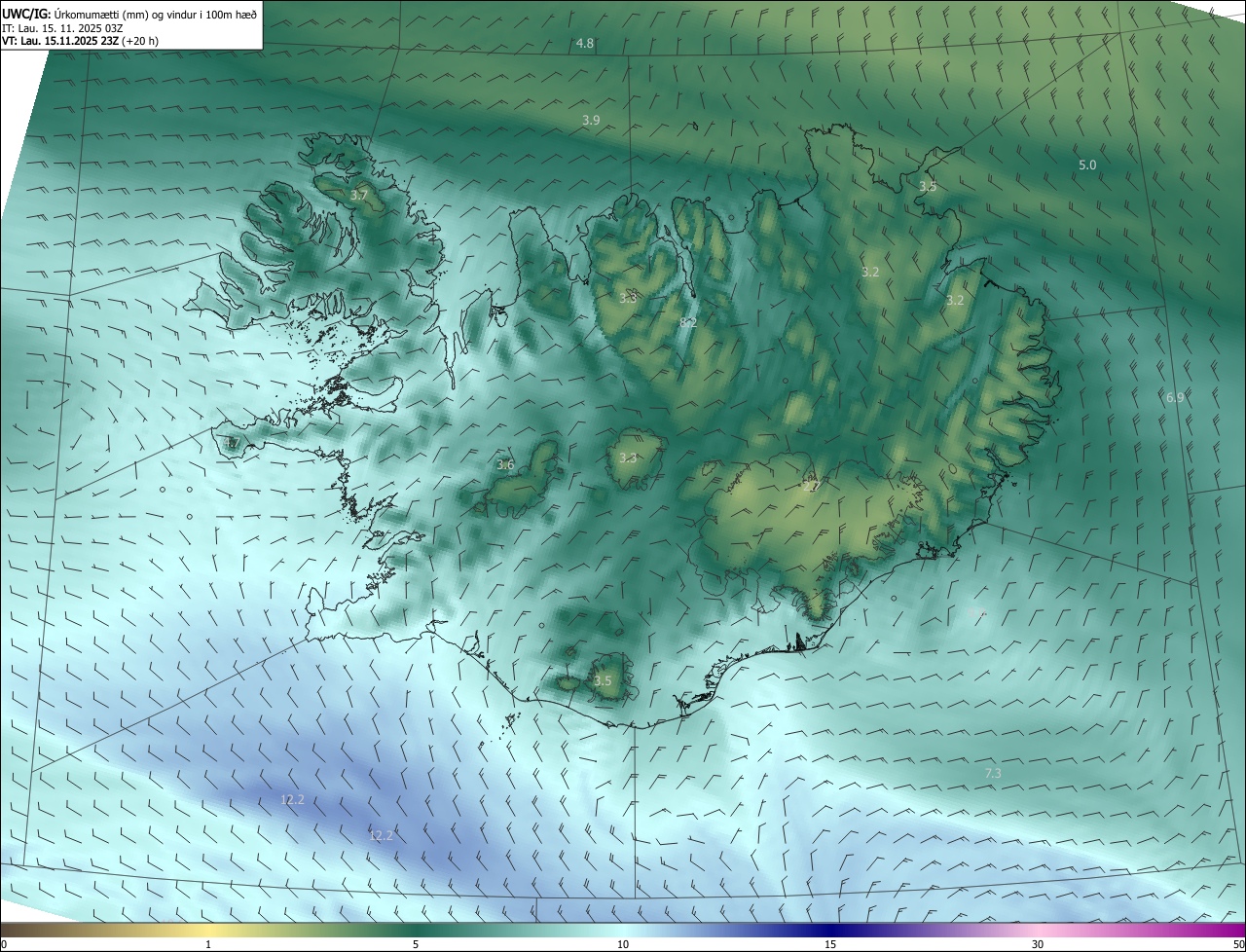This screenshot has width=1246, height=952.
Task: Pick the pink colorbar segment above the 30 tick
Action: 1038,930
